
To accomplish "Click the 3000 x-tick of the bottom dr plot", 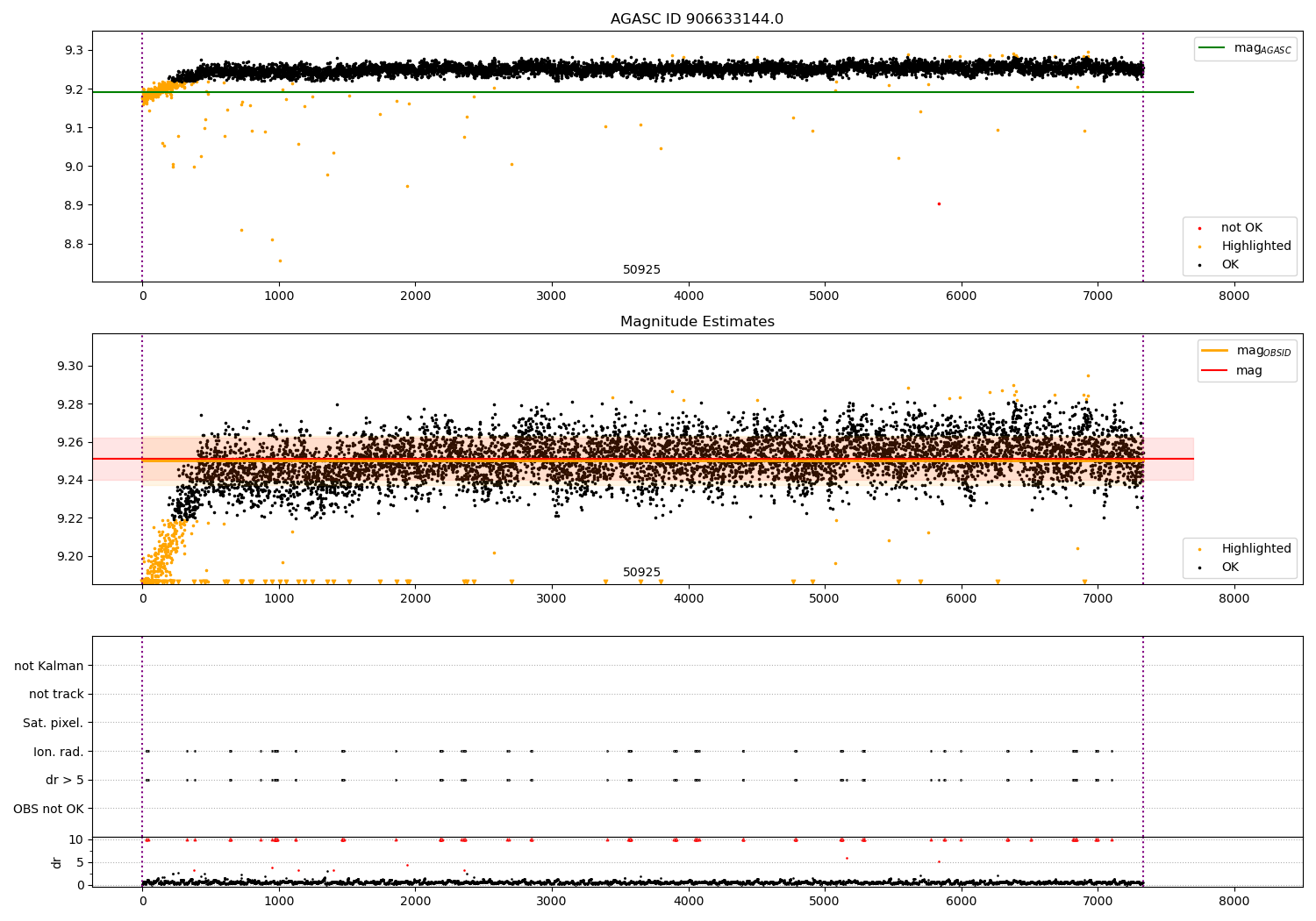I will (x=552, y=902).
